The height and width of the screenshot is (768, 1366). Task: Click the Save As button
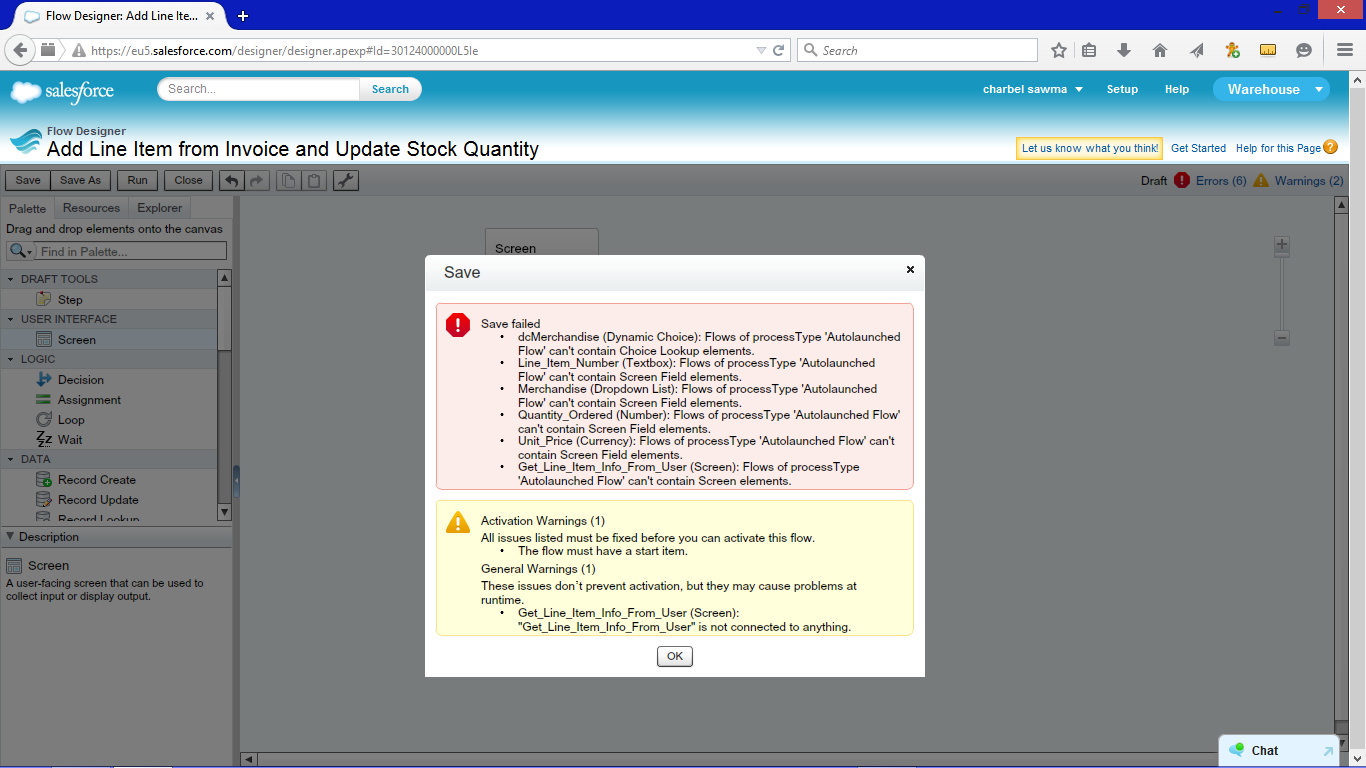(x=80, y=180)
